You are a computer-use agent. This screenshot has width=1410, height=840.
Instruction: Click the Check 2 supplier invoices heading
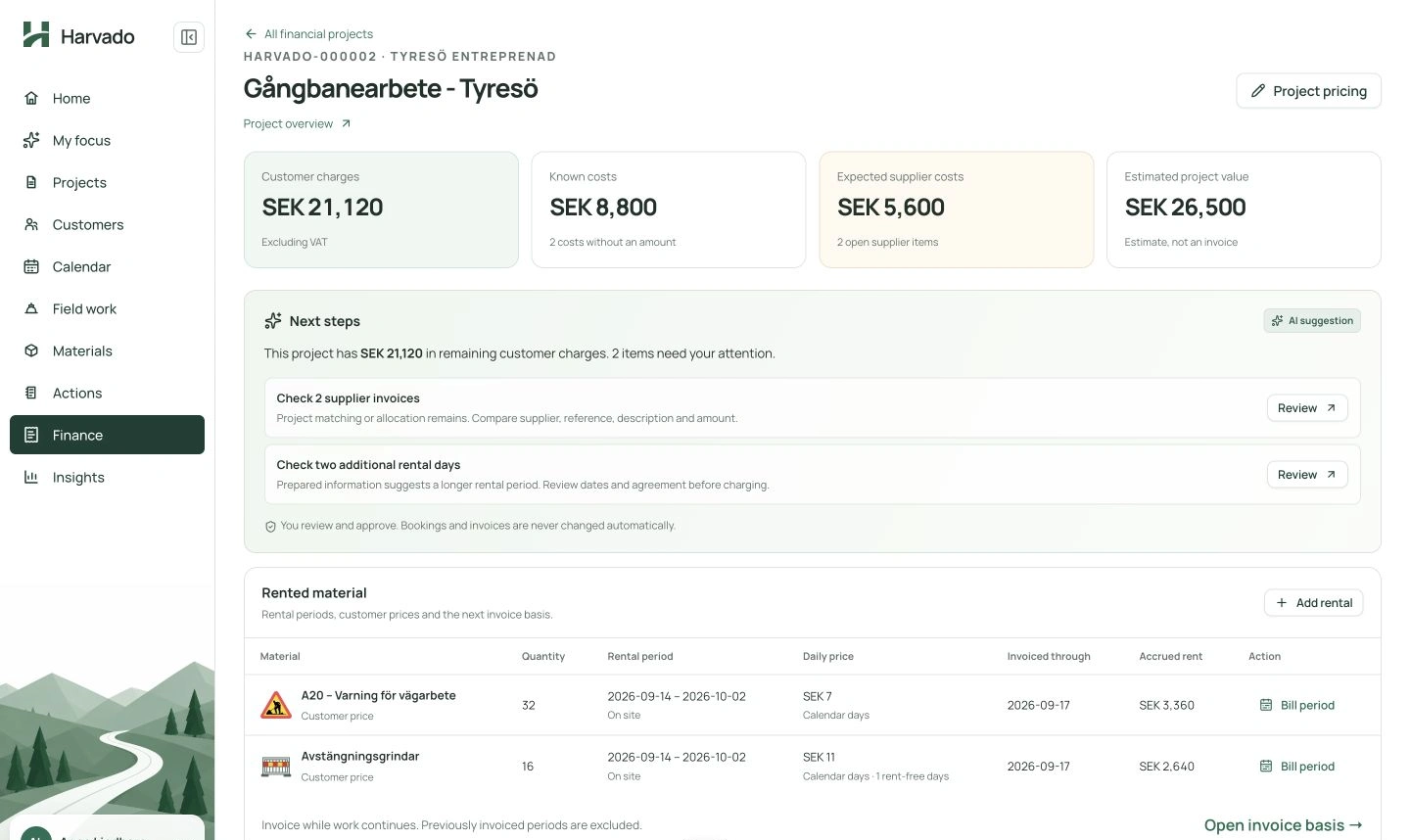[348, 398]
